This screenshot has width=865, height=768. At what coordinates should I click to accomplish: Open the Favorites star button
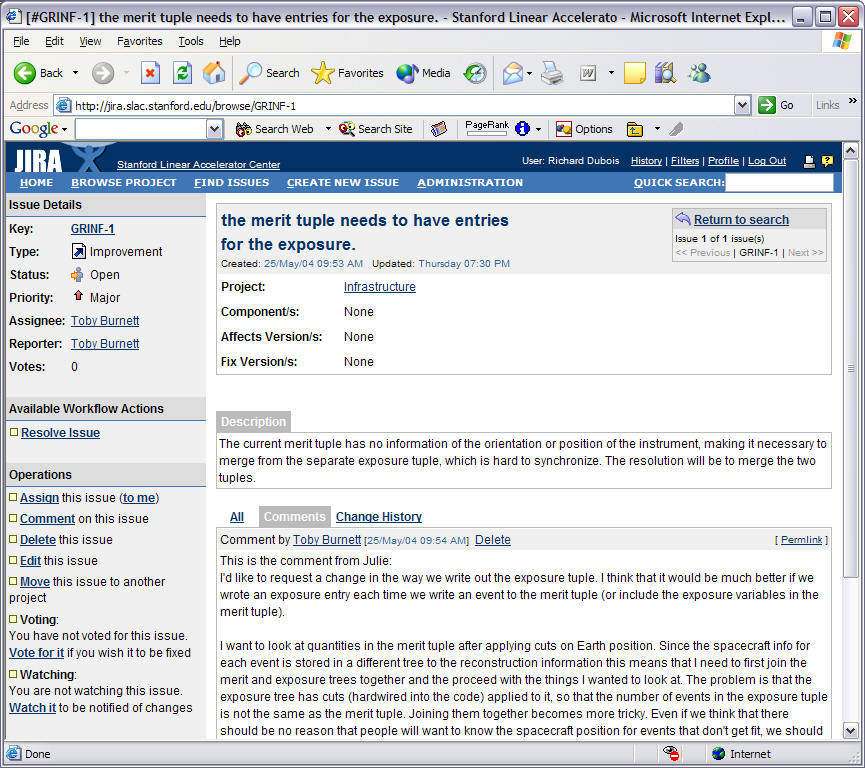coord(347,73)
